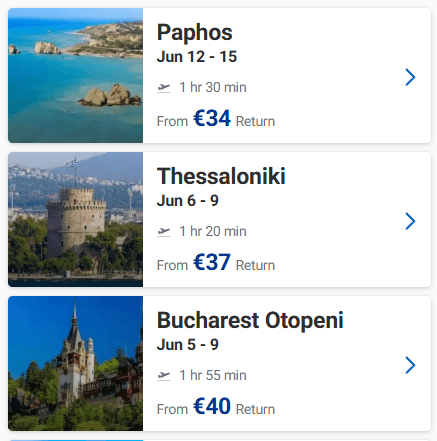This screenshot has width=437, height=441.
Task: Click the Jun 6 - 9 date range
Action: (188, 201)
